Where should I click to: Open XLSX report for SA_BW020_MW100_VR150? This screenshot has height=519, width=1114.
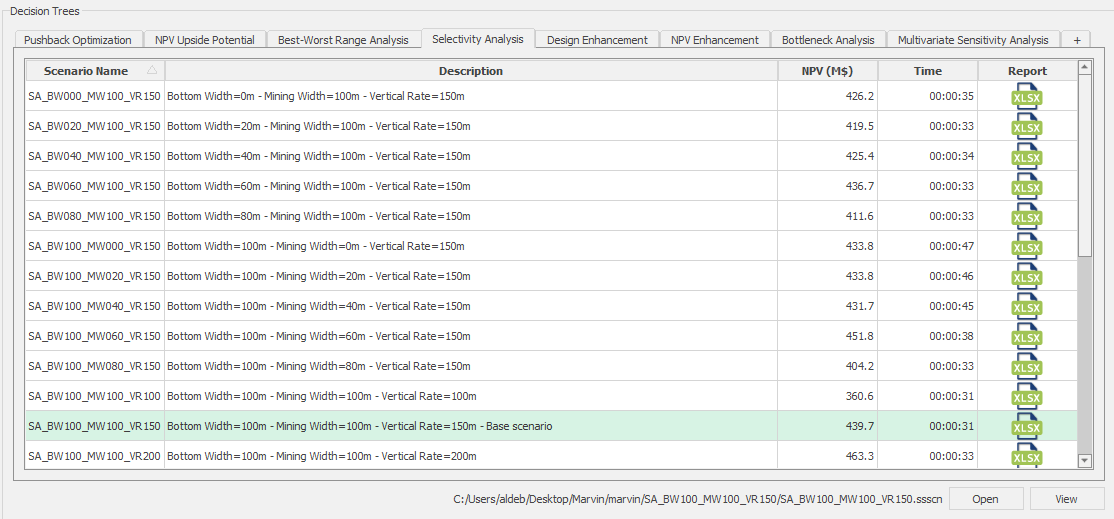pos(1027,126)
